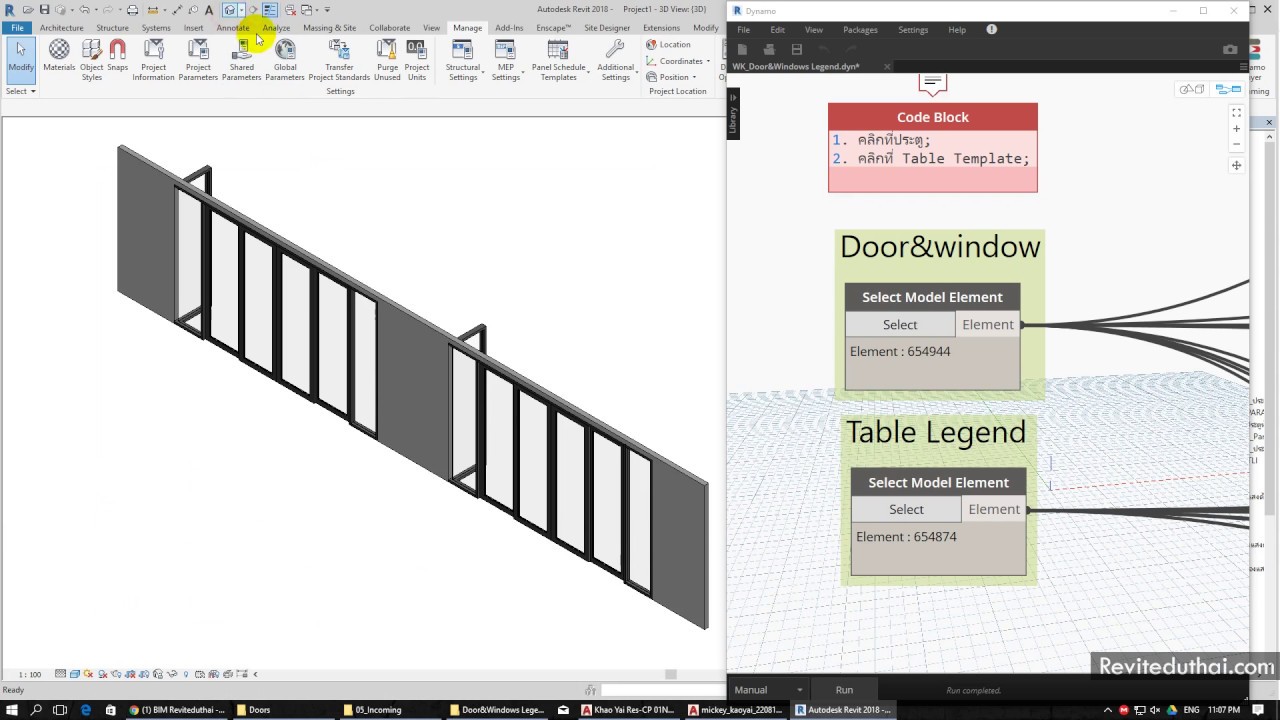Viewport: 1280px width, 720px height.
Task: Open the Select panel dropdown under Modify
Action: pos(20,91)
